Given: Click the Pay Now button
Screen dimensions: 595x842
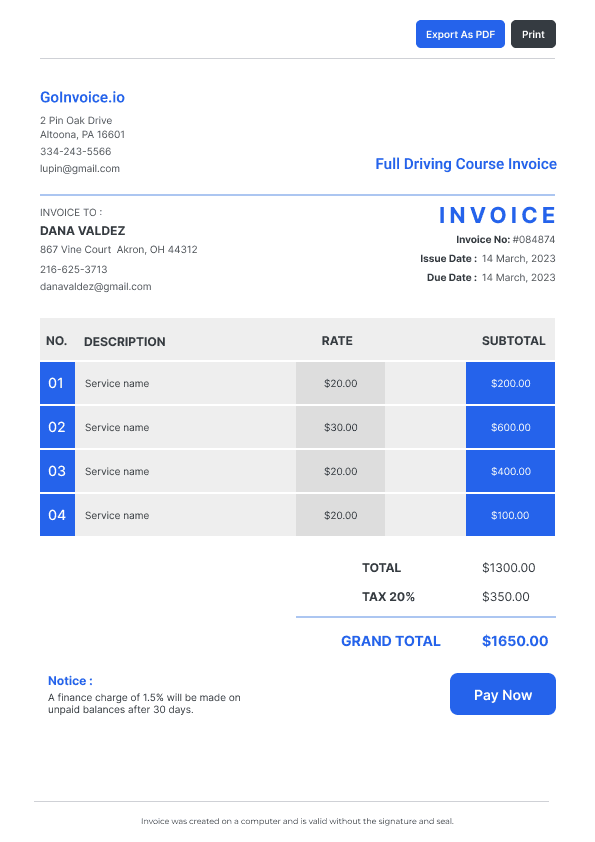Looking at the screenshot, I should (x=503, y=694).
